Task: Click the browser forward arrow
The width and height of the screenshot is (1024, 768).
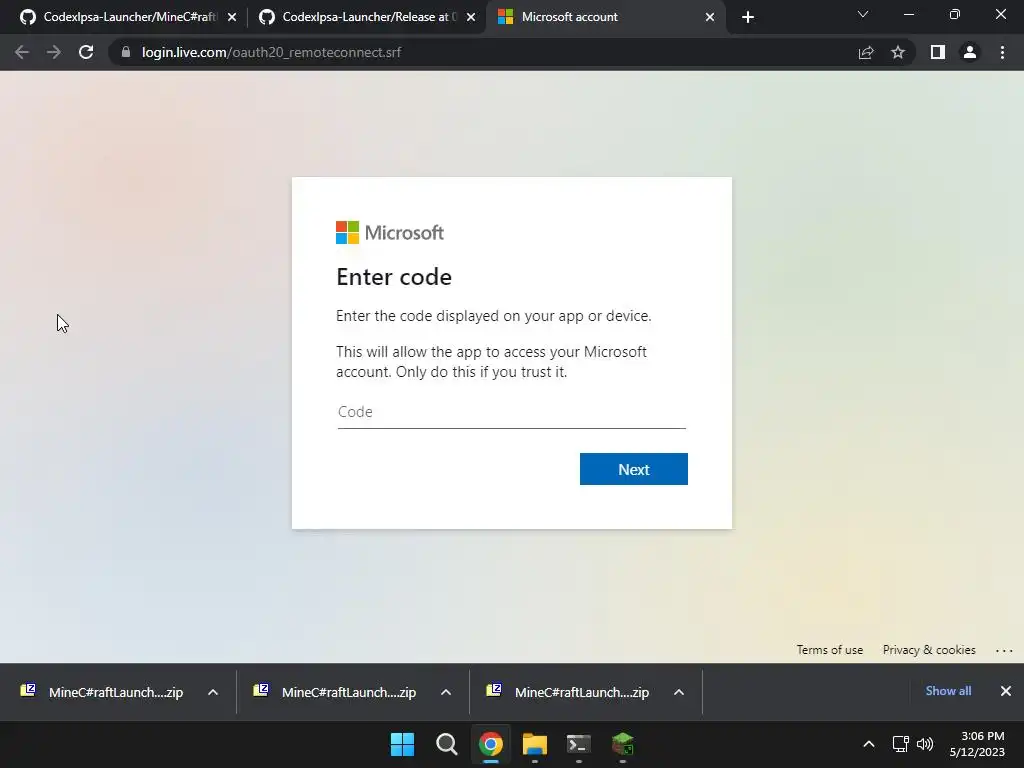Action: [x=54, y=52]
